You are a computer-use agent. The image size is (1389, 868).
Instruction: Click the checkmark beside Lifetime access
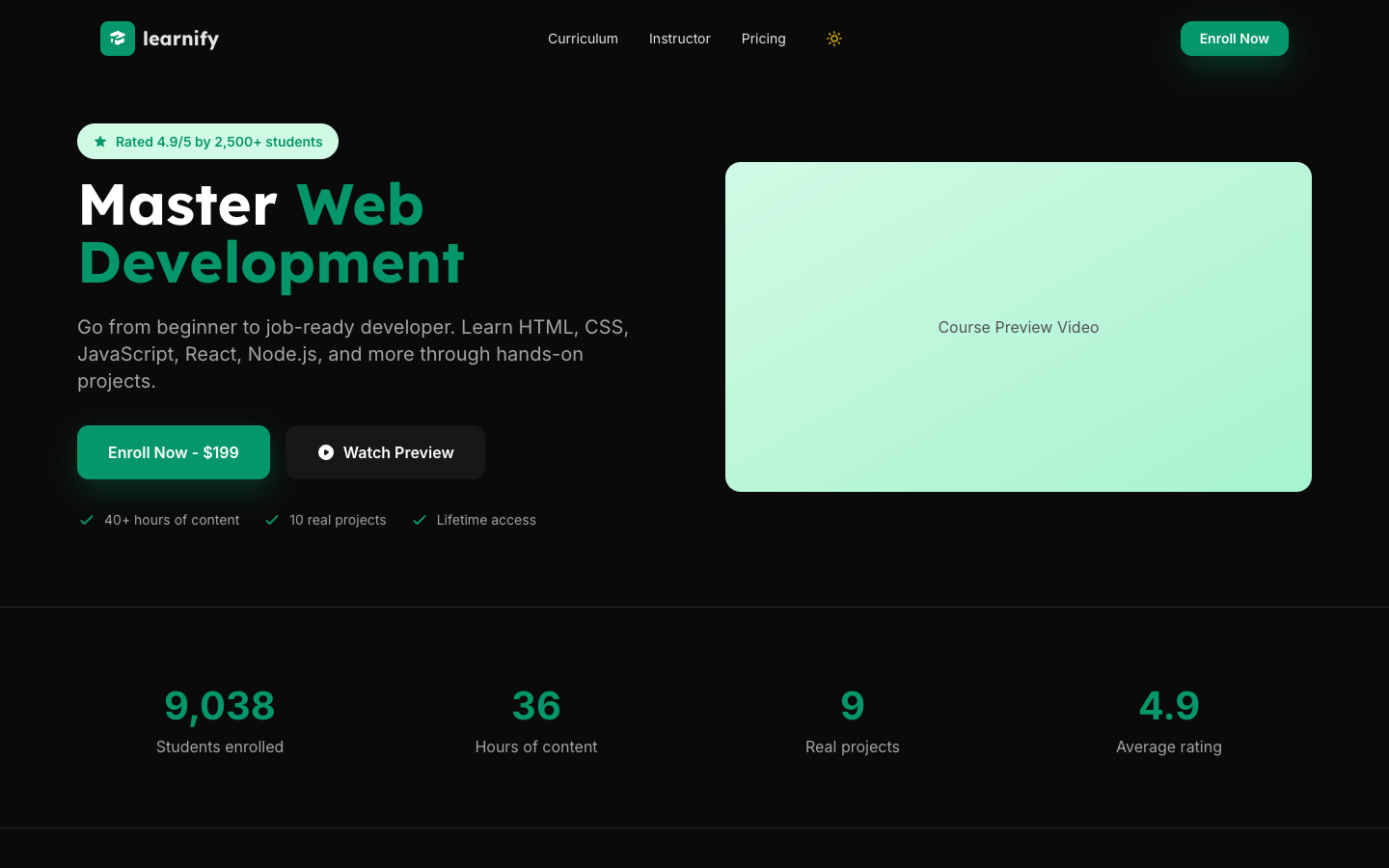click(x=420, y=520)
